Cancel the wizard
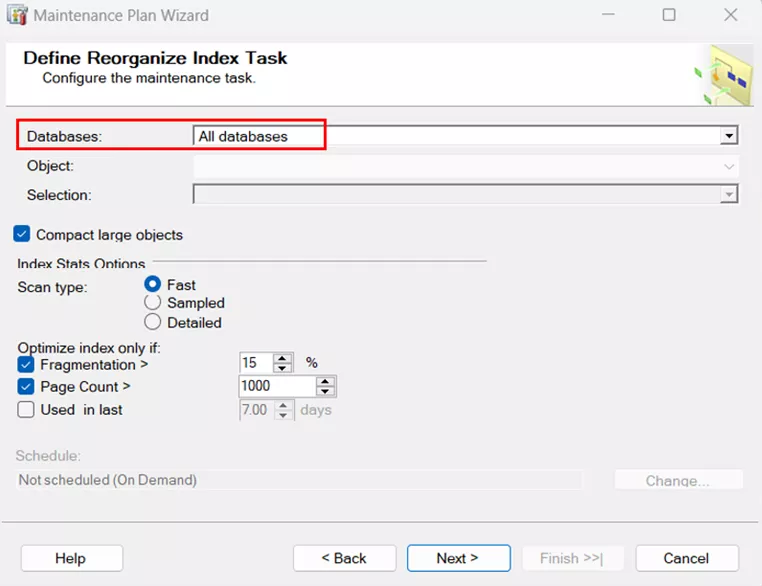The height and width of the screenshot is (586, 762). click(x=687, y=558)
